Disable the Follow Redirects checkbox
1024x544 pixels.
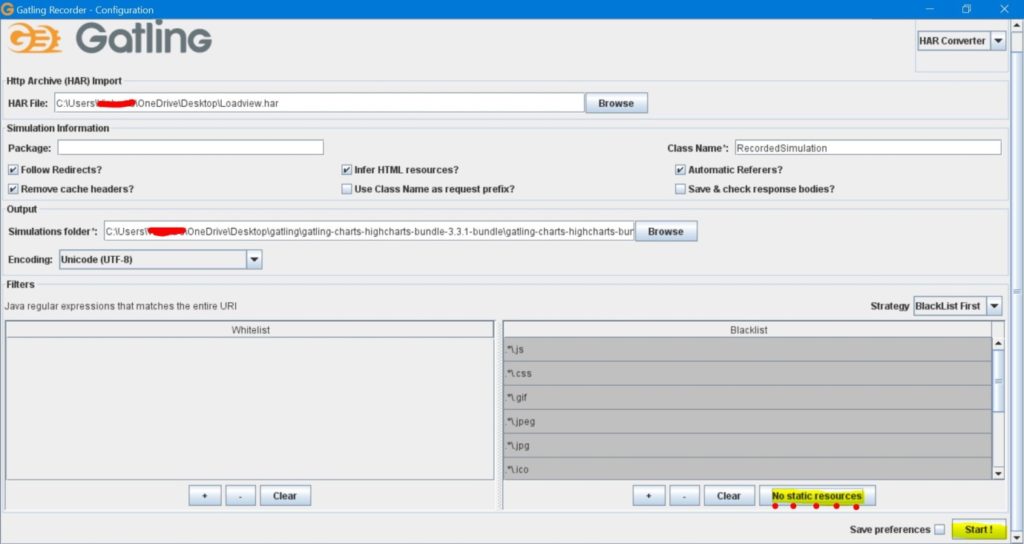13,170
